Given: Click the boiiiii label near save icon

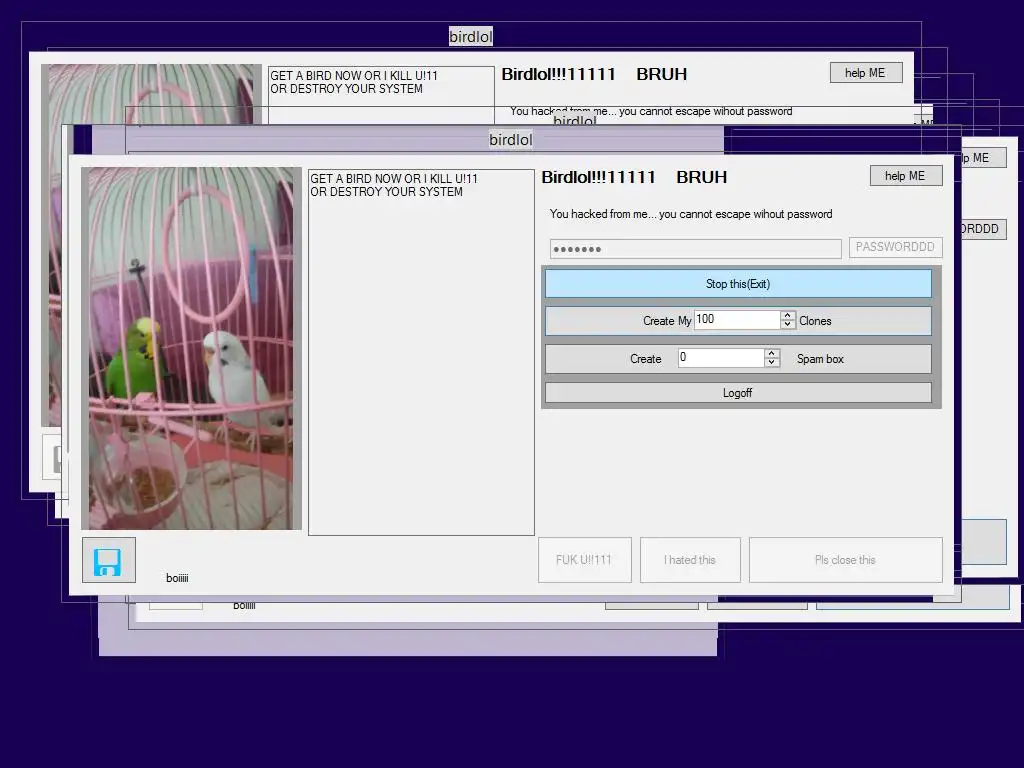Looking at the screenshot, I should tap(177, 578).
